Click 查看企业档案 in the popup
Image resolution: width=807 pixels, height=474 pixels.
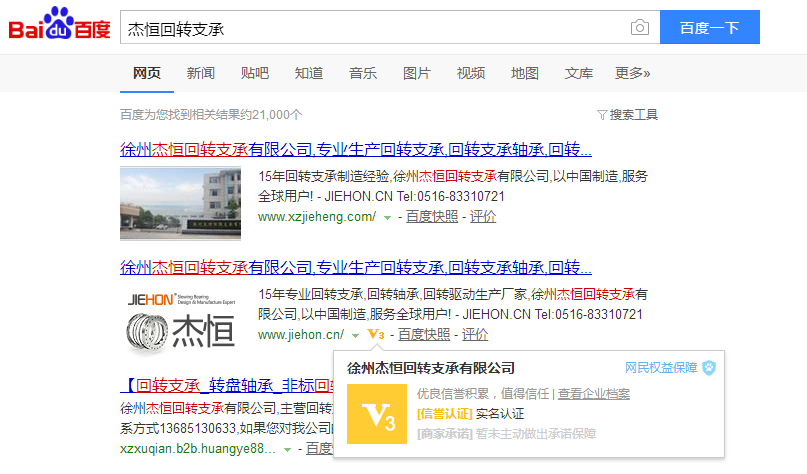pos(594,394)
